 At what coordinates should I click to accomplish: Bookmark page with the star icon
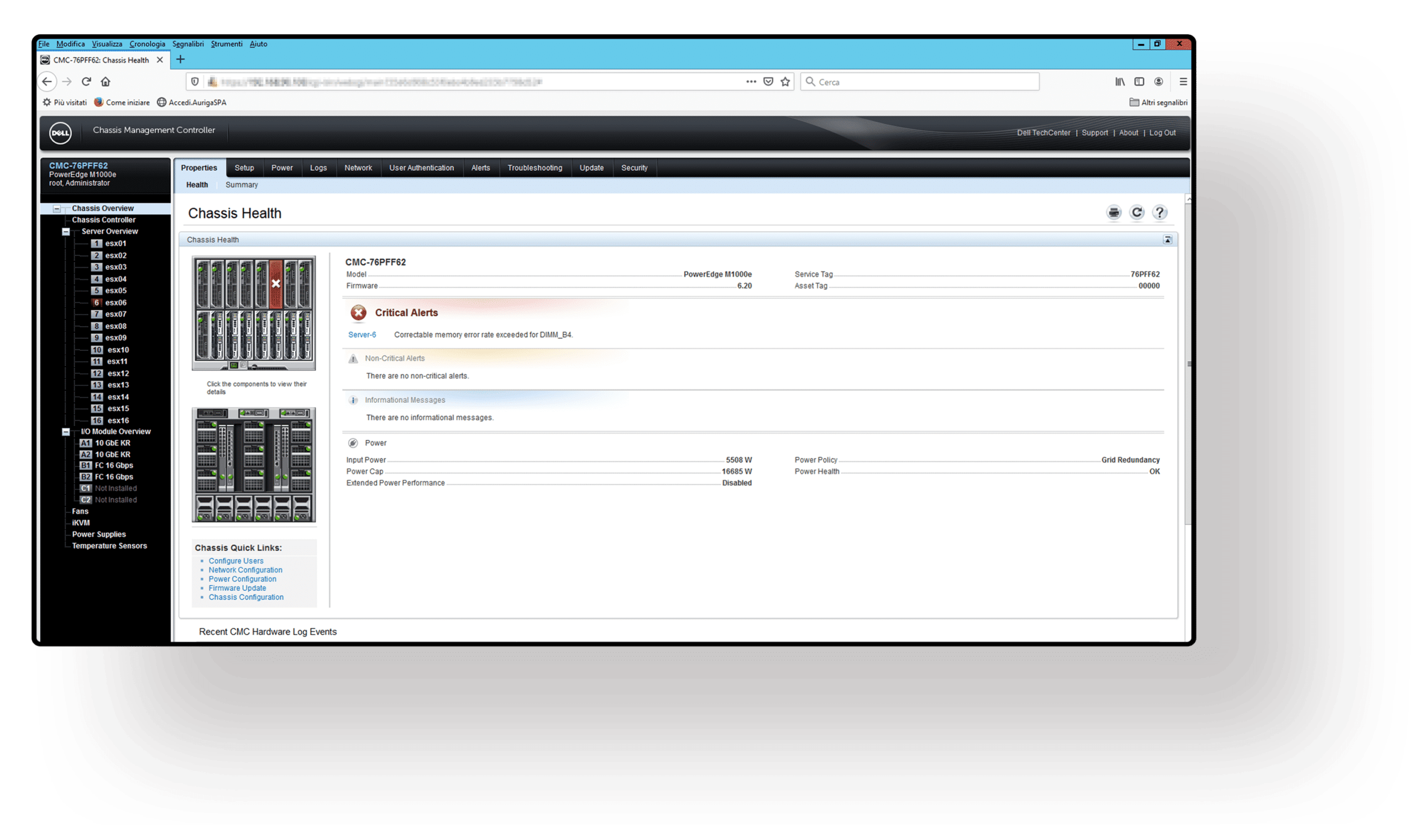point(785,81)
